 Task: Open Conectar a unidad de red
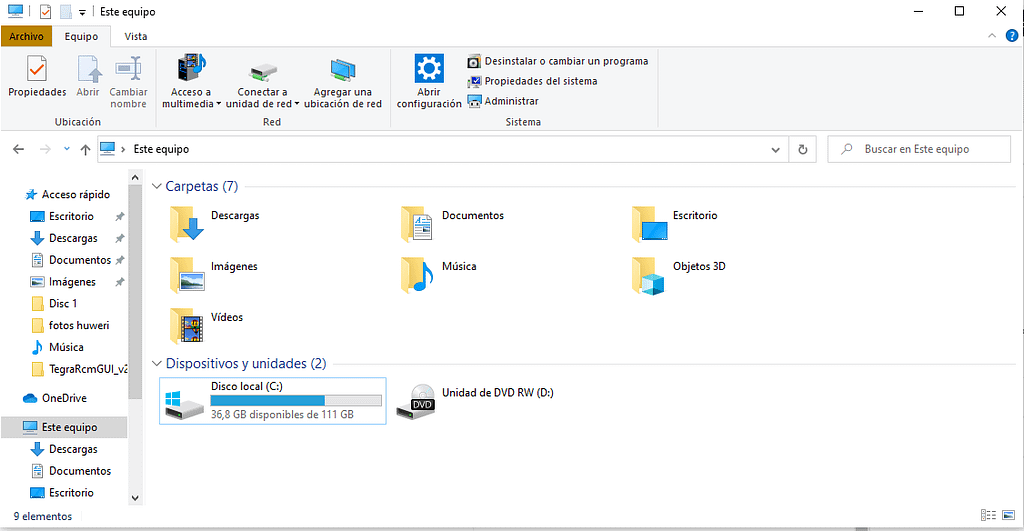[x=263, y=82]
